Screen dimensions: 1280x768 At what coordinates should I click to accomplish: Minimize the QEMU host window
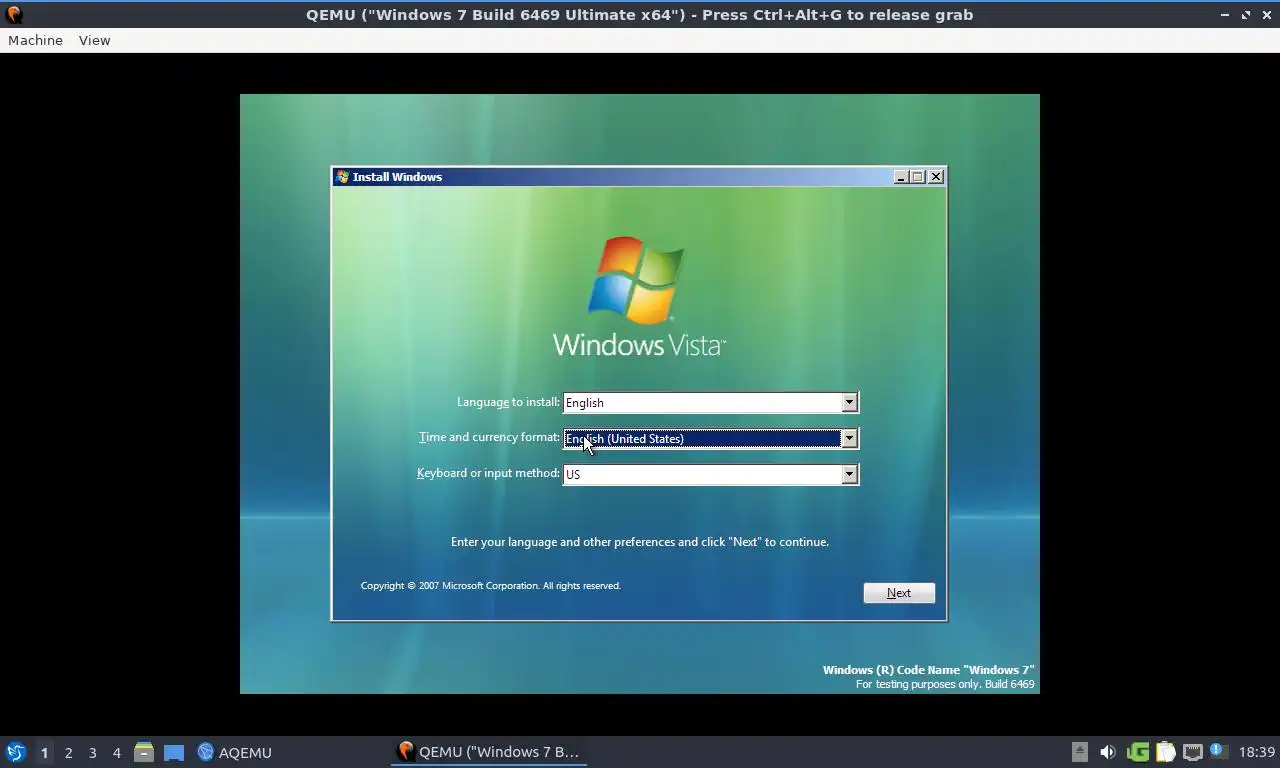[1225, 14]
